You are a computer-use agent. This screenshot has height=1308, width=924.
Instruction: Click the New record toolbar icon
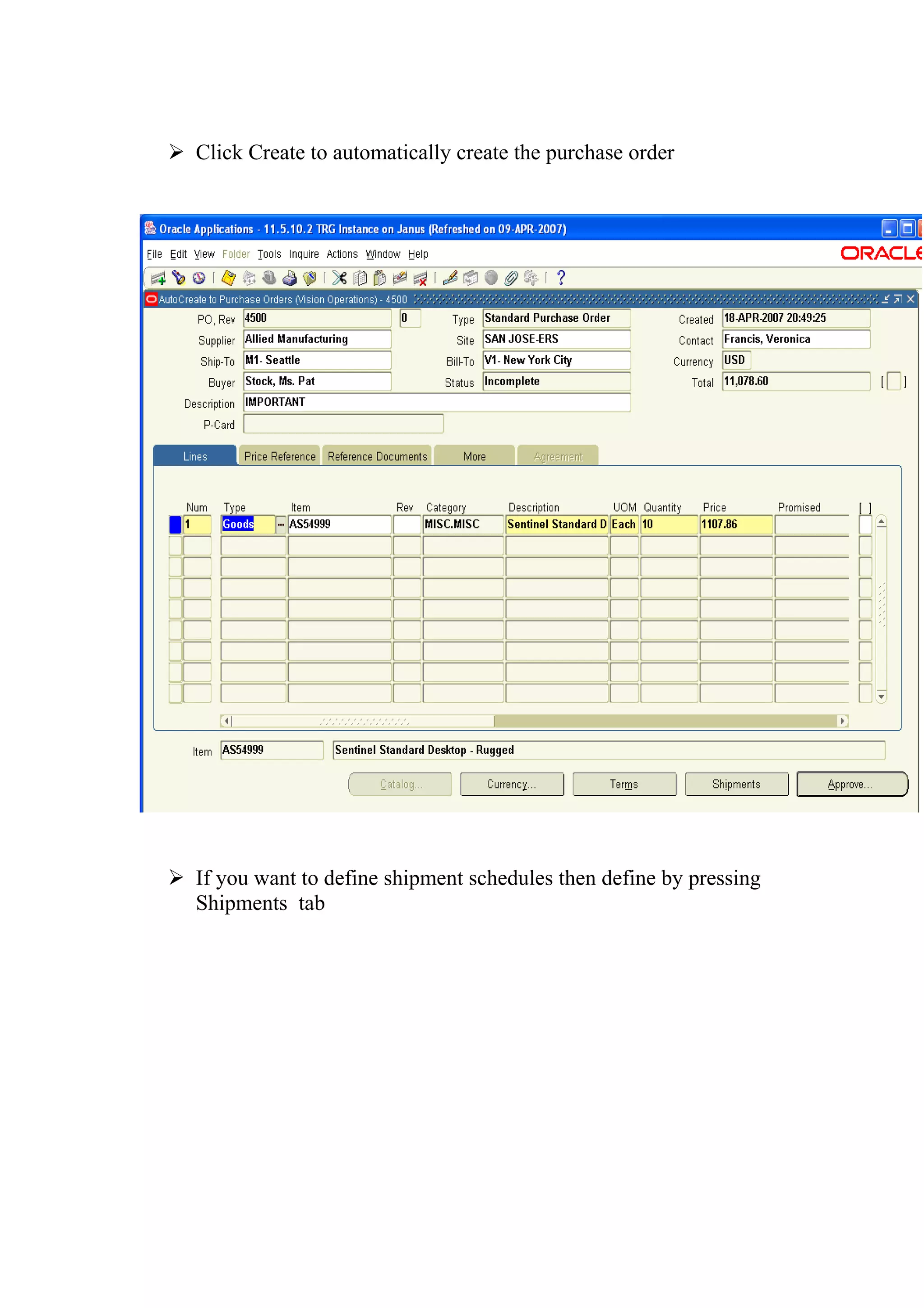[158, 278]
